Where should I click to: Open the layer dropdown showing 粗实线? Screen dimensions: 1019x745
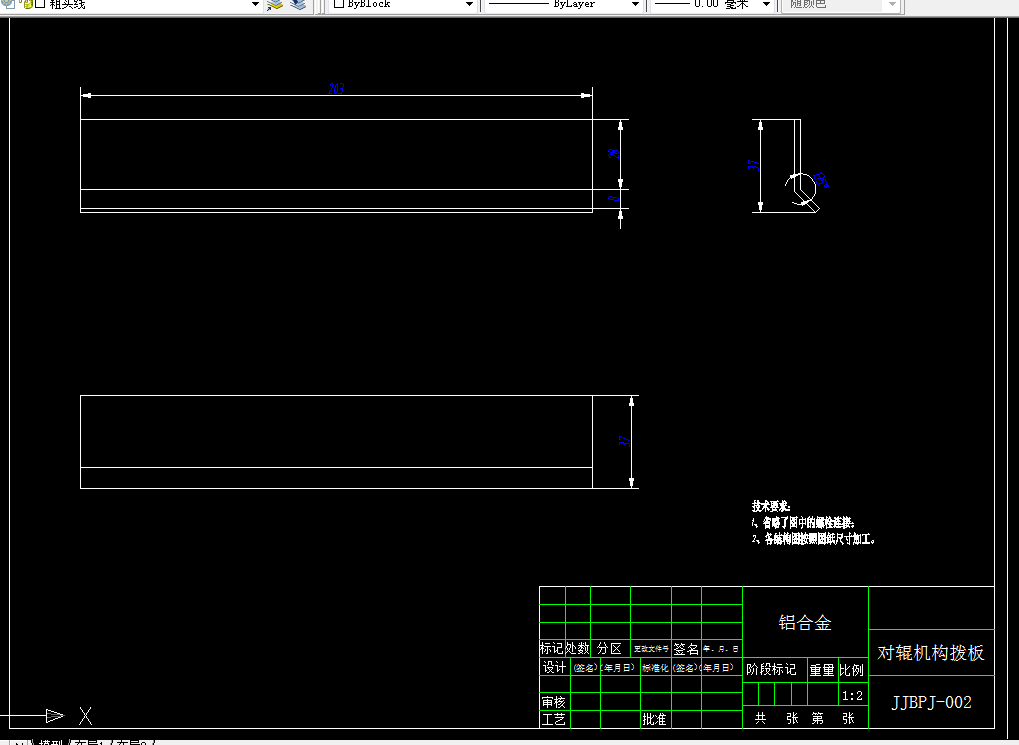[255, 5]
